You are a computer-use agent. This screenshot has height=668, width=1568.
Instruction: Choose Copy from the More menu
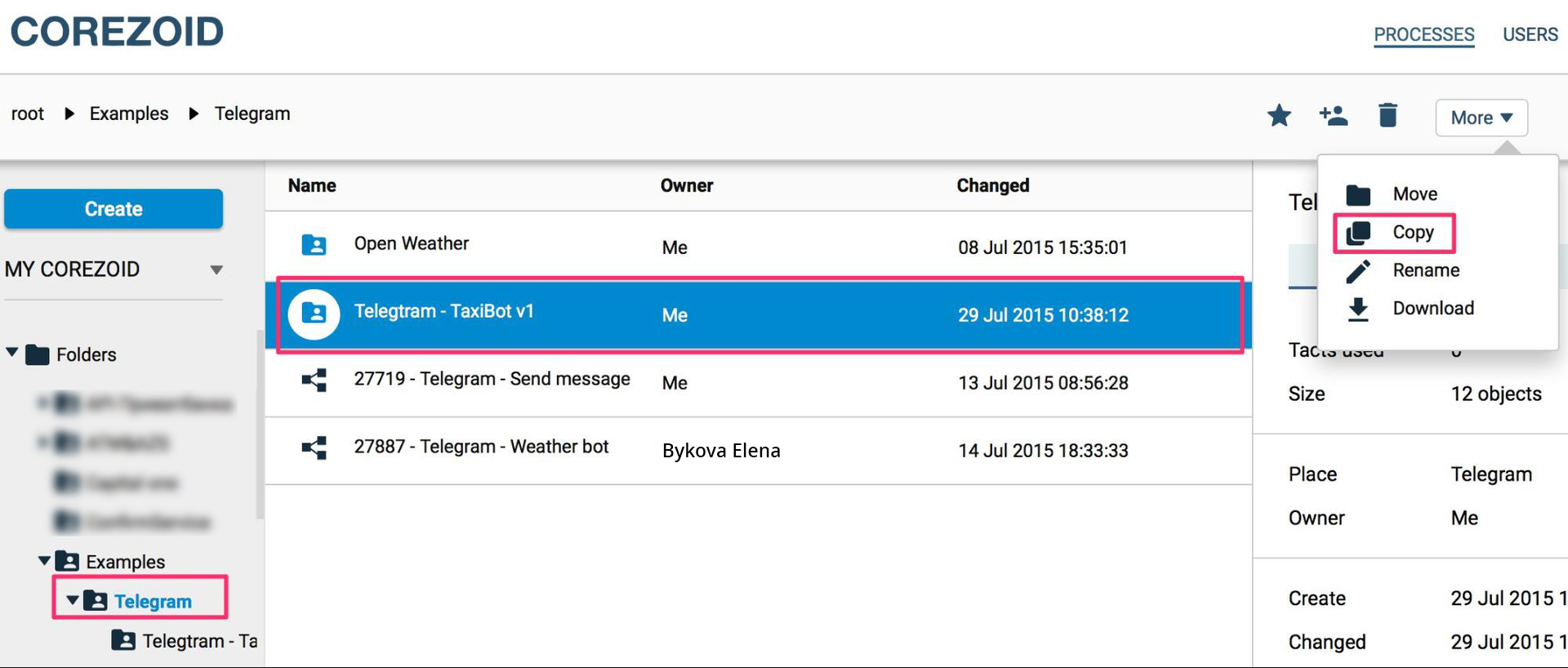point(1412,233)
